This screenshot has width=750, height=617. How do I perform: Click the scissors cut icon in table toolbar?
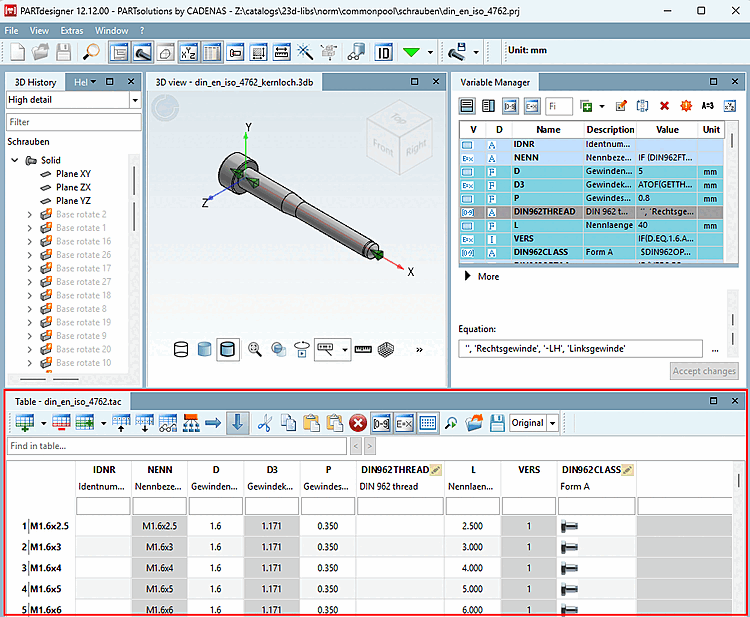(x=264, y=423)
